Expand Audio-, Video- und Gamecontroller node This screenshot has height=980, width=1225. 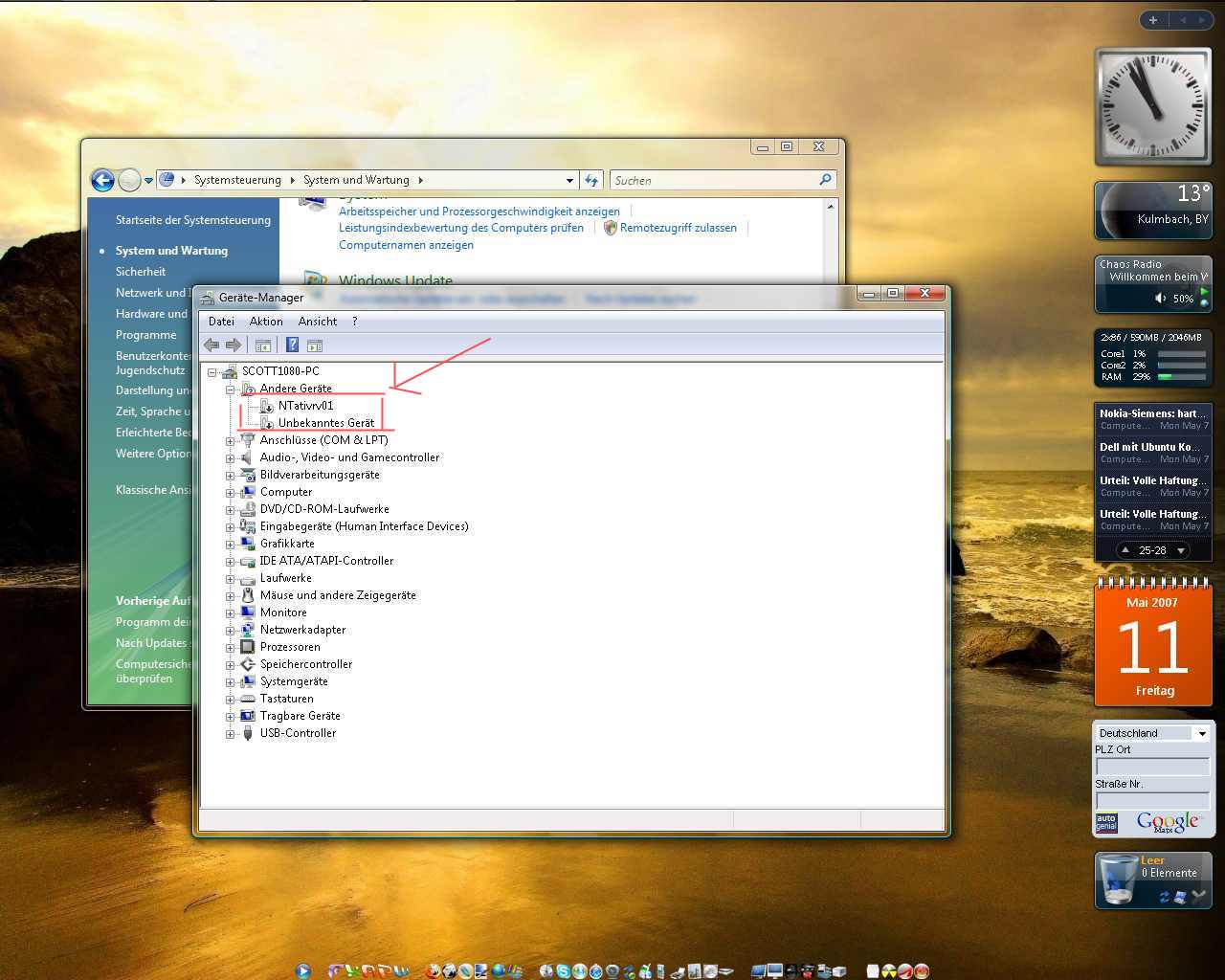(230, 458)
